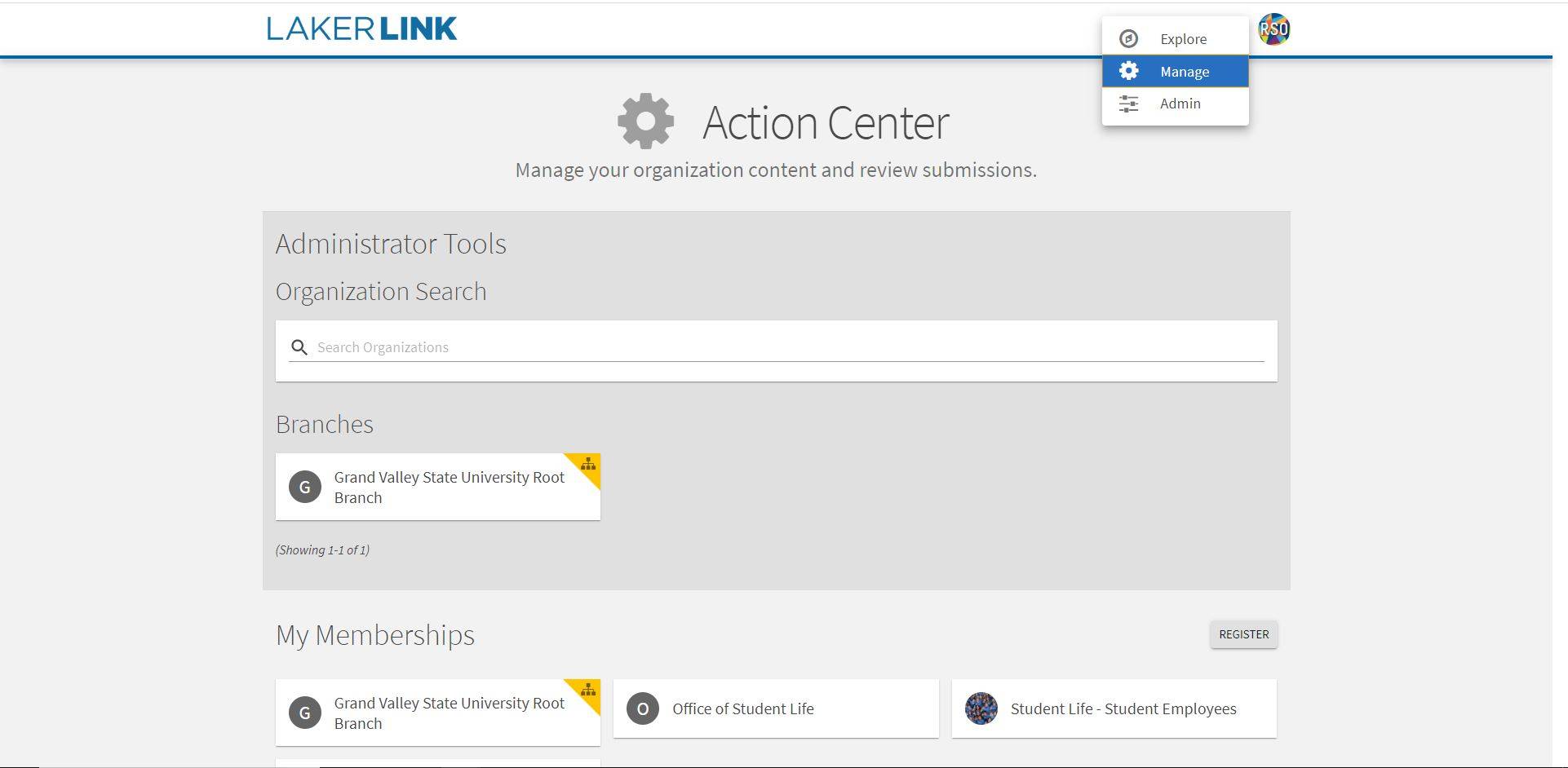
Task: Open Office of Student Life organization
Action: (x=743, y=709)
